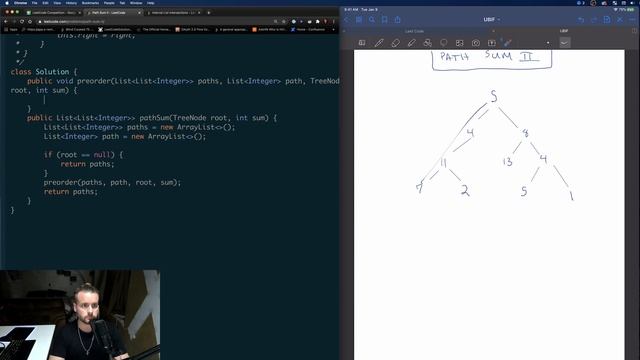Screen dimensions: 640x360
Task: Open the People menu
Action: (109, 3)
